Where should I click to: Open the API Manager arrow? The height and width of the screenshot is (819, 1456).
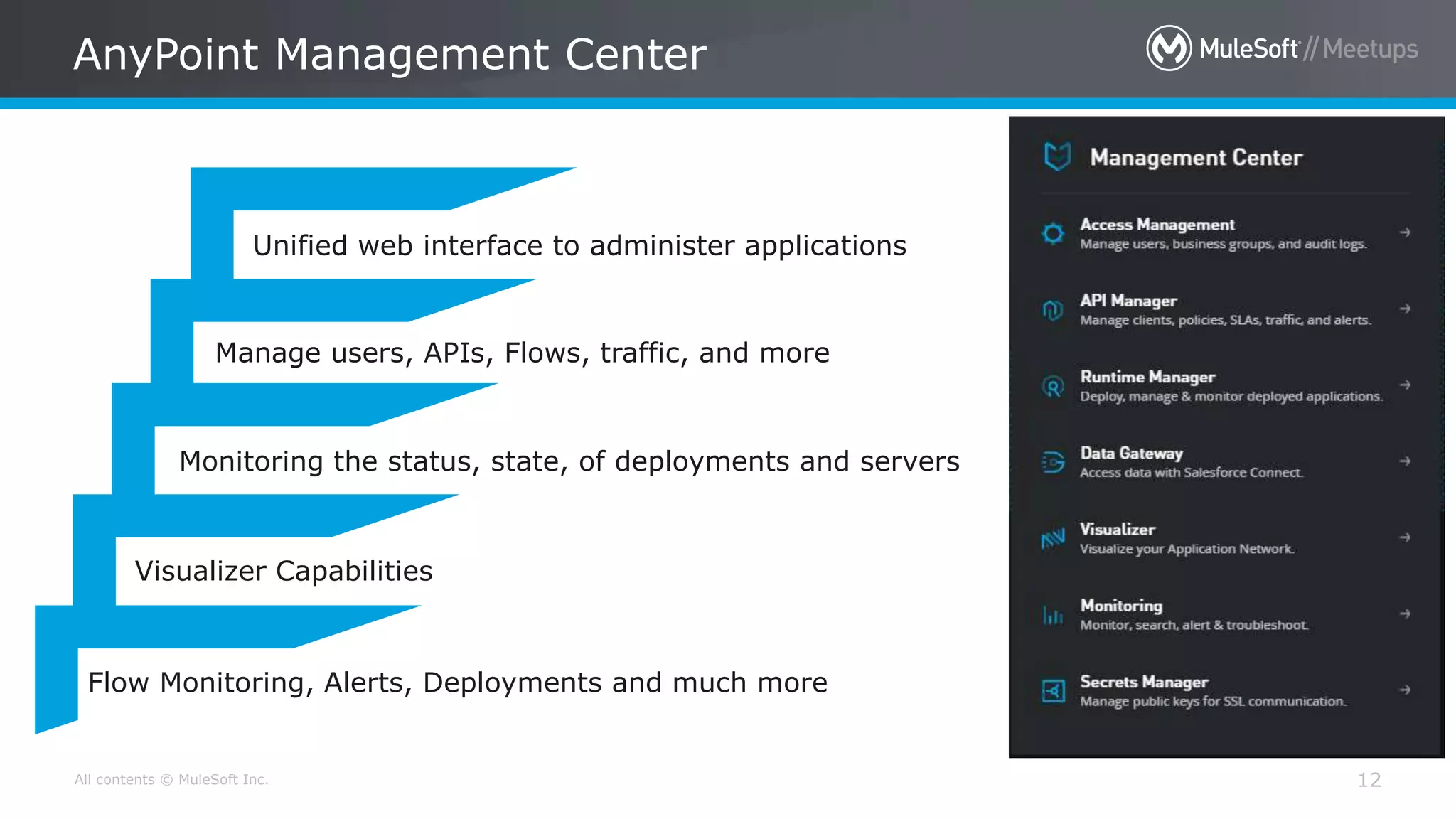tap(1405, 309)
